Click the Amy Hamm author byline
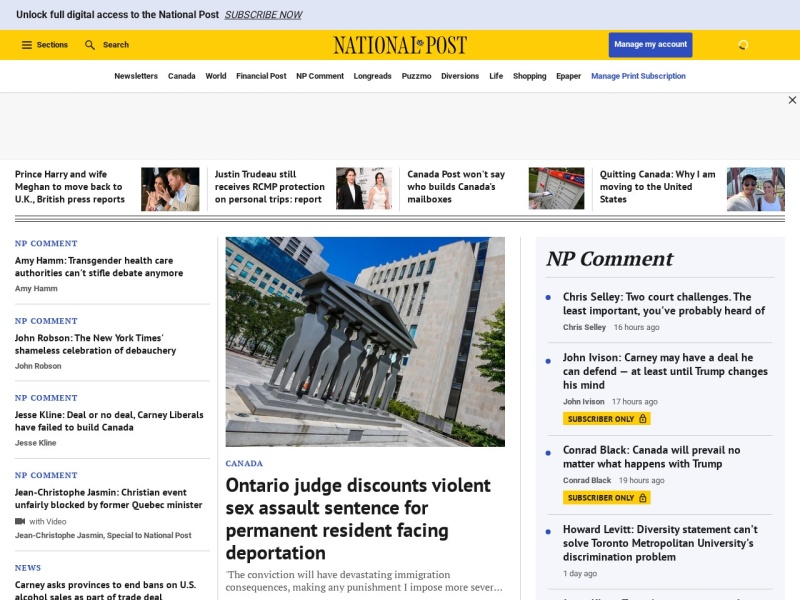The height and width of the screenshot is (600, 800). coord(36,289)
